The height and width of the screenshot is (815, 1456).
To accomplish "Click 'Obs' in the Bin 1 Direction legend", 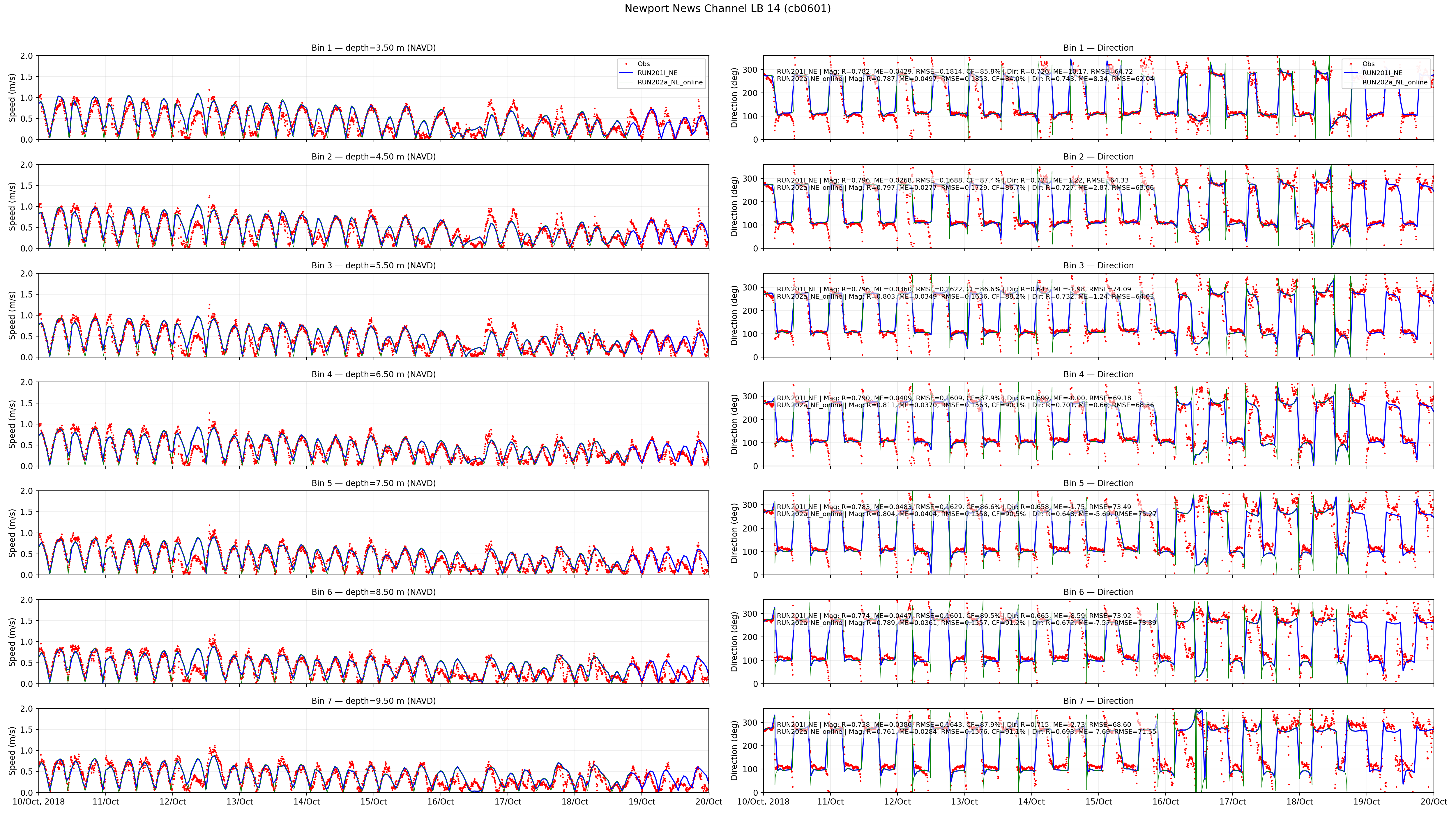I will [x=1368, y=64].
